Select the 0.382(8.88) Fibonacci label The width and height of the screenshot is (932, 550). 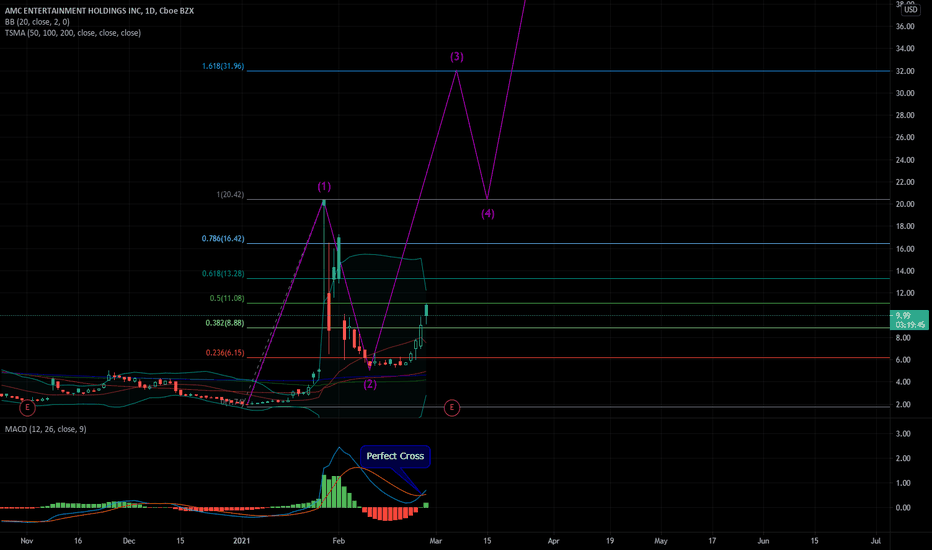click(225, 323)
